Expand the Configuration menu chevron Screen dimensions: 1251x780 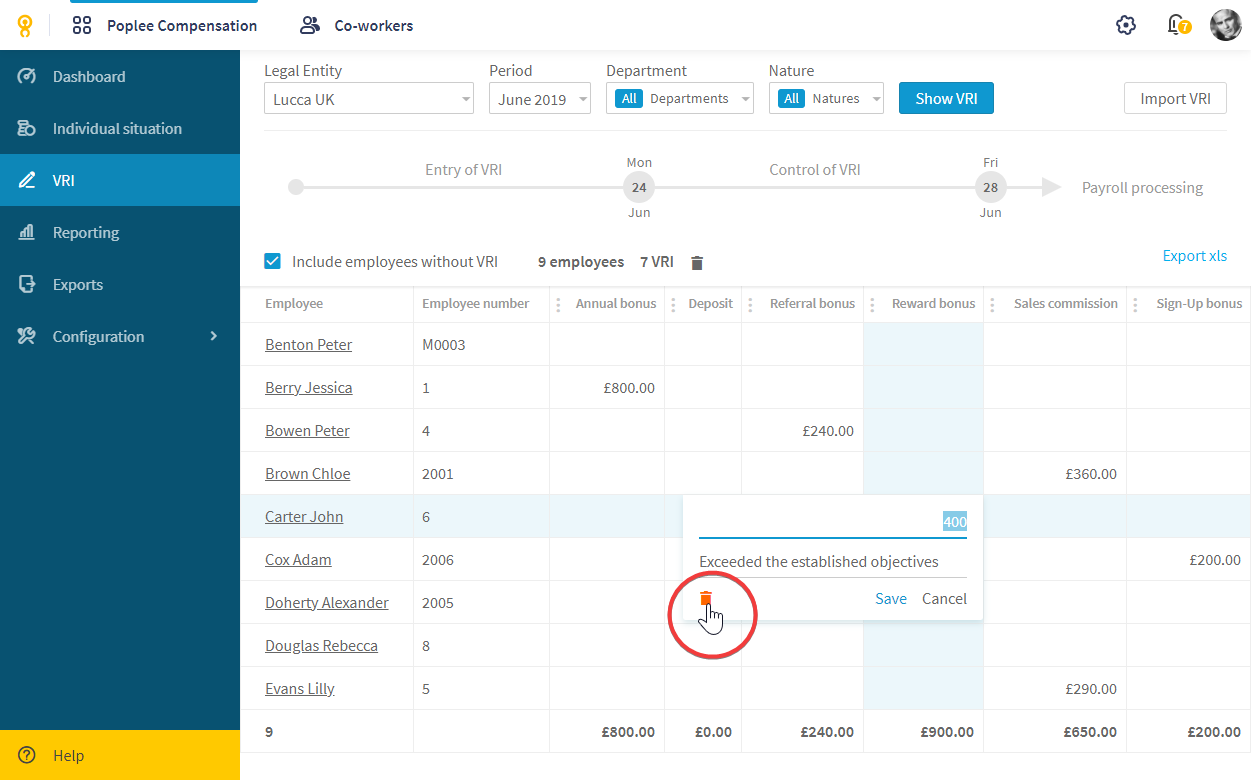coord(213,336)
